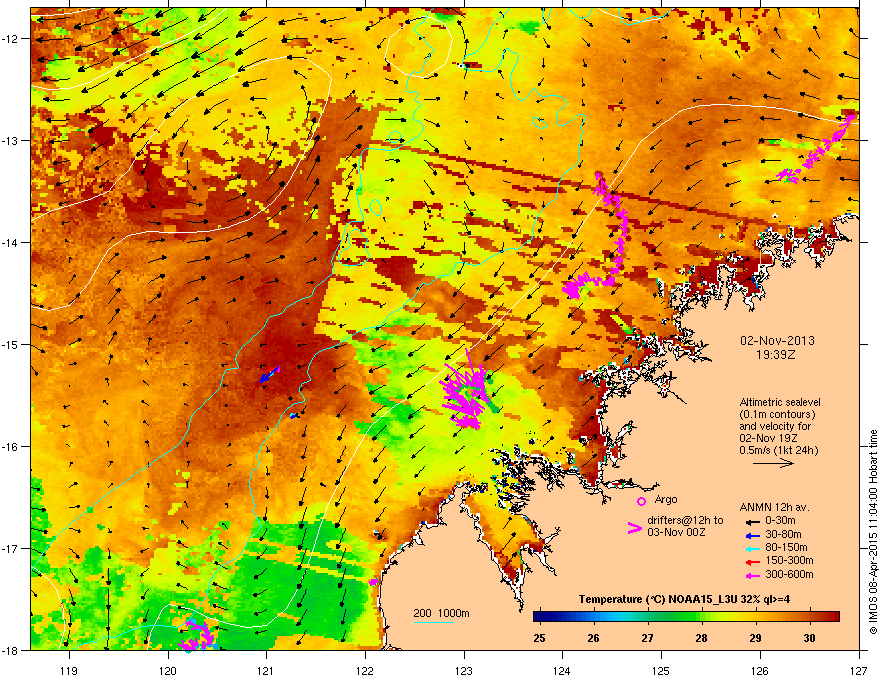Click the dark red end of the colorbar
Screen dimensions: 880x680
(832, 617)
